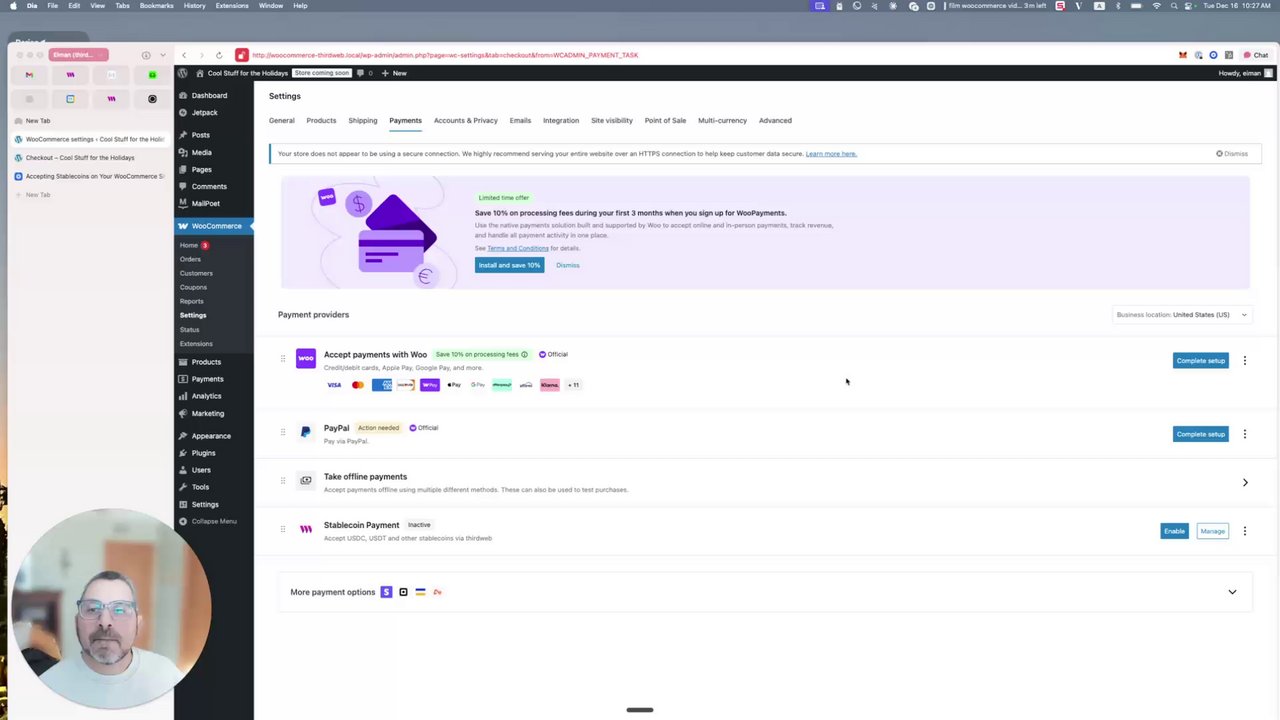Open the MetaMask fox extension icon
Screen dimensions: 1280x720
[x=1183, y=55]
